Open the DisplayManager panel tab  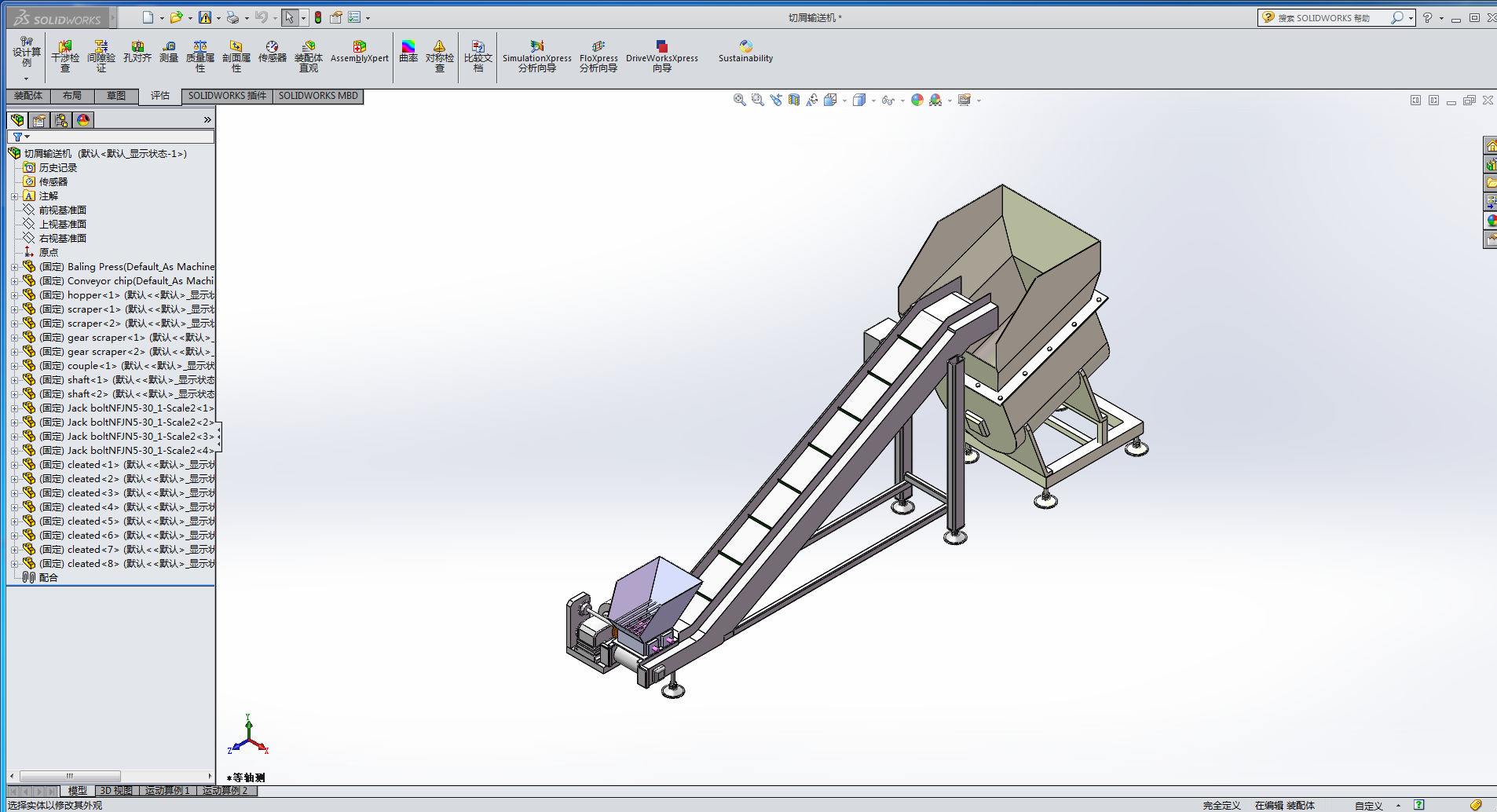tap(83, 119)
